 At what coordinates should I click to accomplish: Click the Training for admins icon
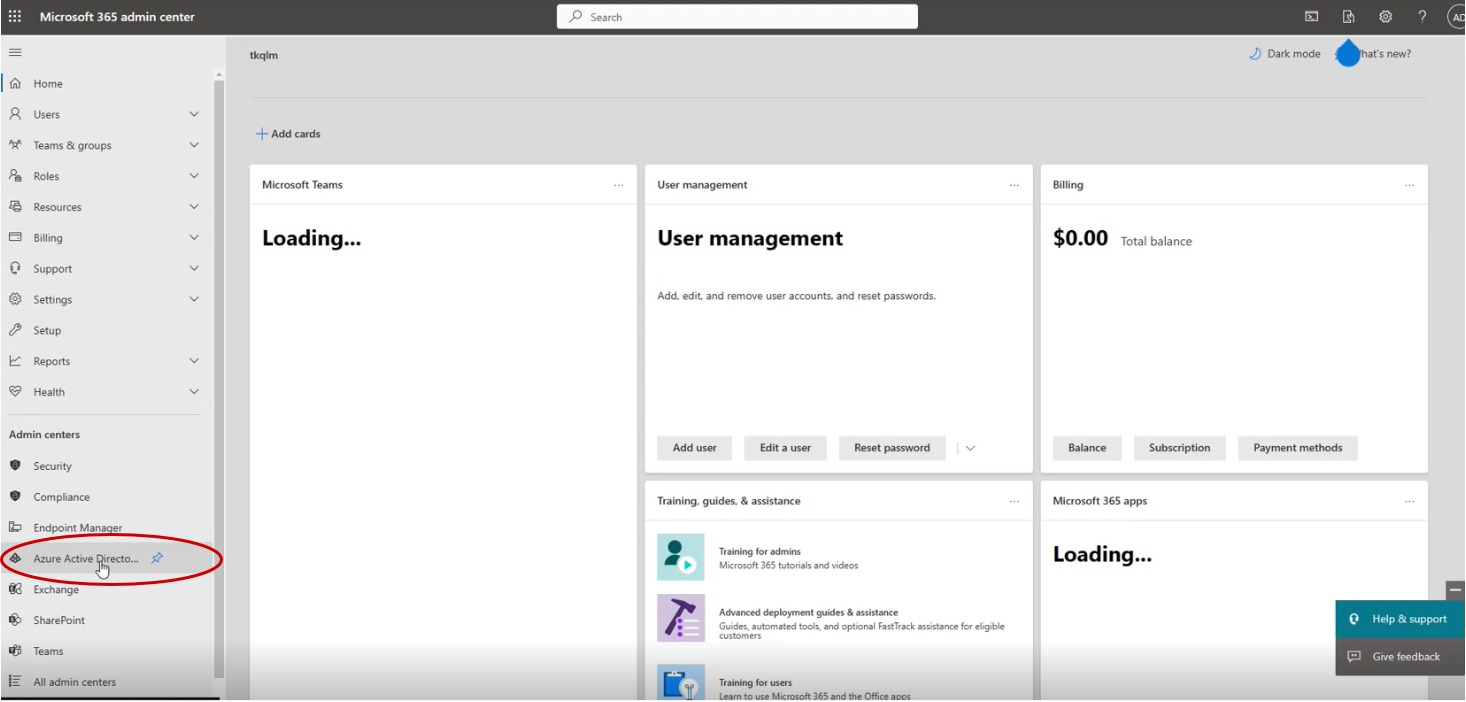coord(680,557)
